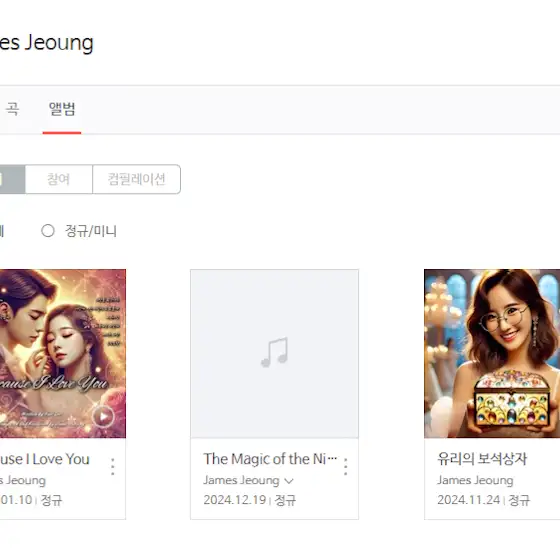The width and height of the screenshot is (560, 560).
Task: Open The Magic of the Ni… album title
Action: [x=270, y=459]
